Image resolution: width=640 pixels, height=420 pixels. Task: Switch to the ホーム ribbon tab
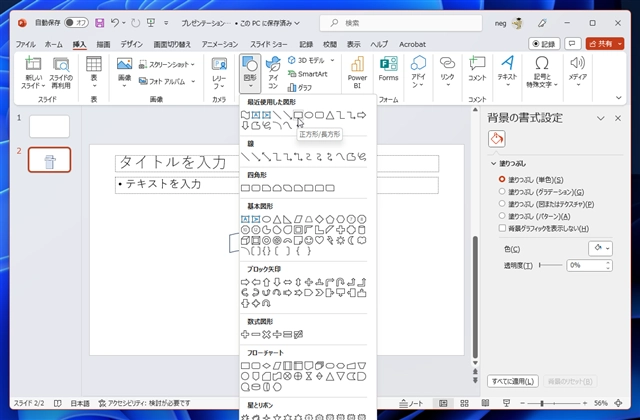point(53,44)
